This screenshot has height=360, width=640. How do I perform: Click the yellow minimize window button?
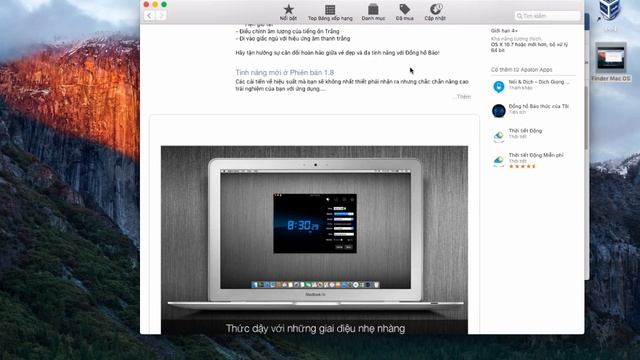[155, 4]
